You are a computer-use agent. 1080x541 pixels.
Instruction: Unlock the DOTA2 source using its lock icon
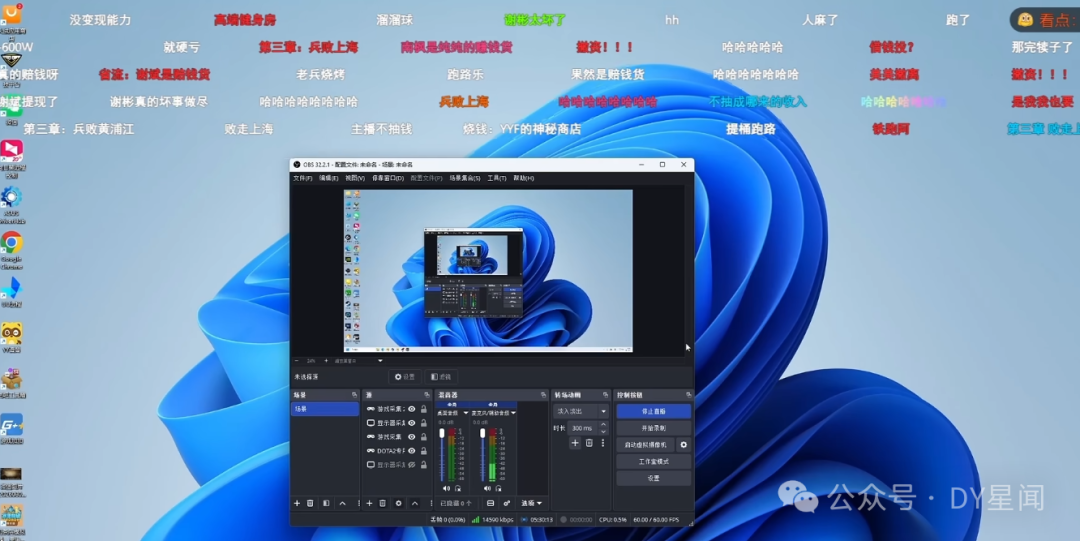[x=424, y=451]
